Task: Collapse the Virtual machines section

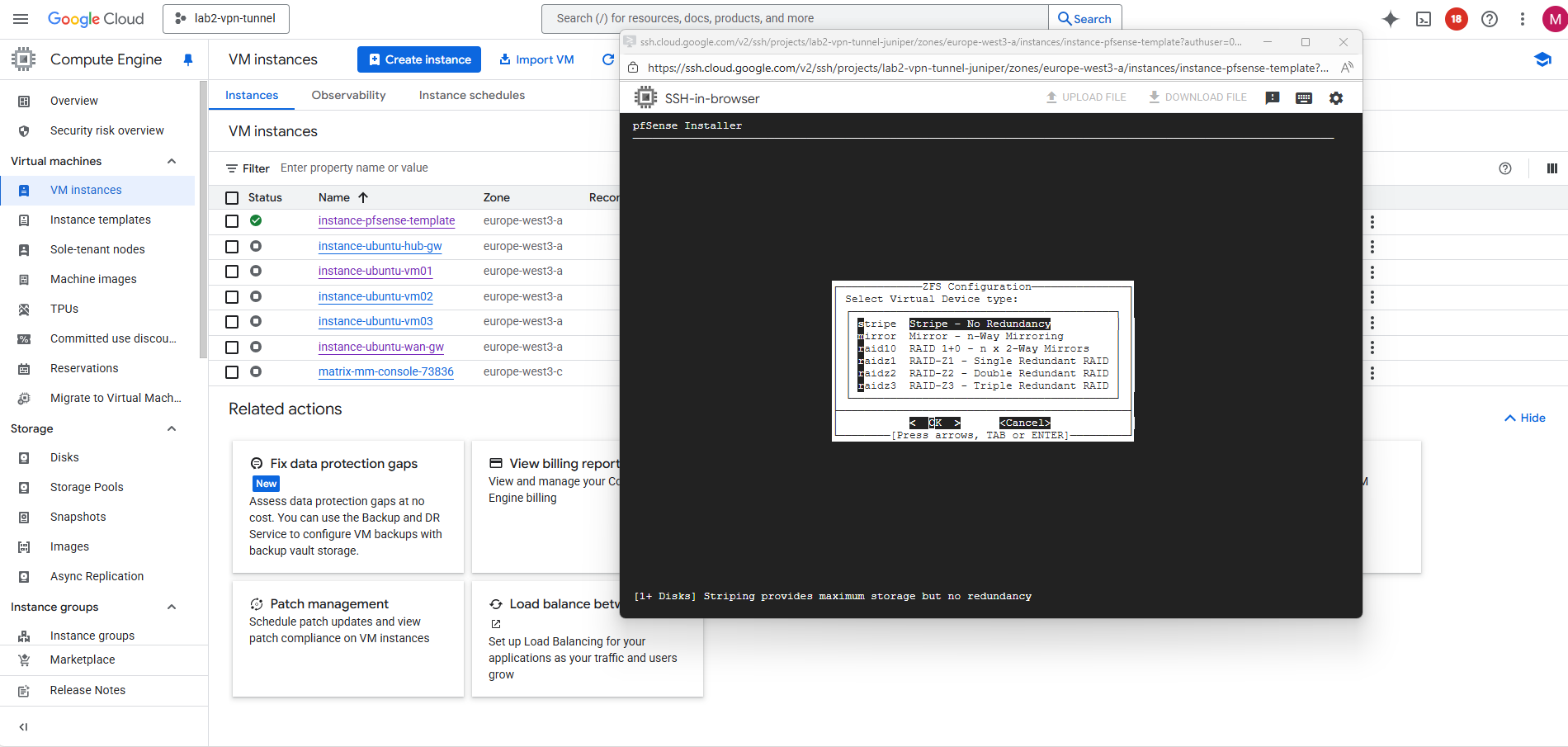Action: click(x=172, y=161)
